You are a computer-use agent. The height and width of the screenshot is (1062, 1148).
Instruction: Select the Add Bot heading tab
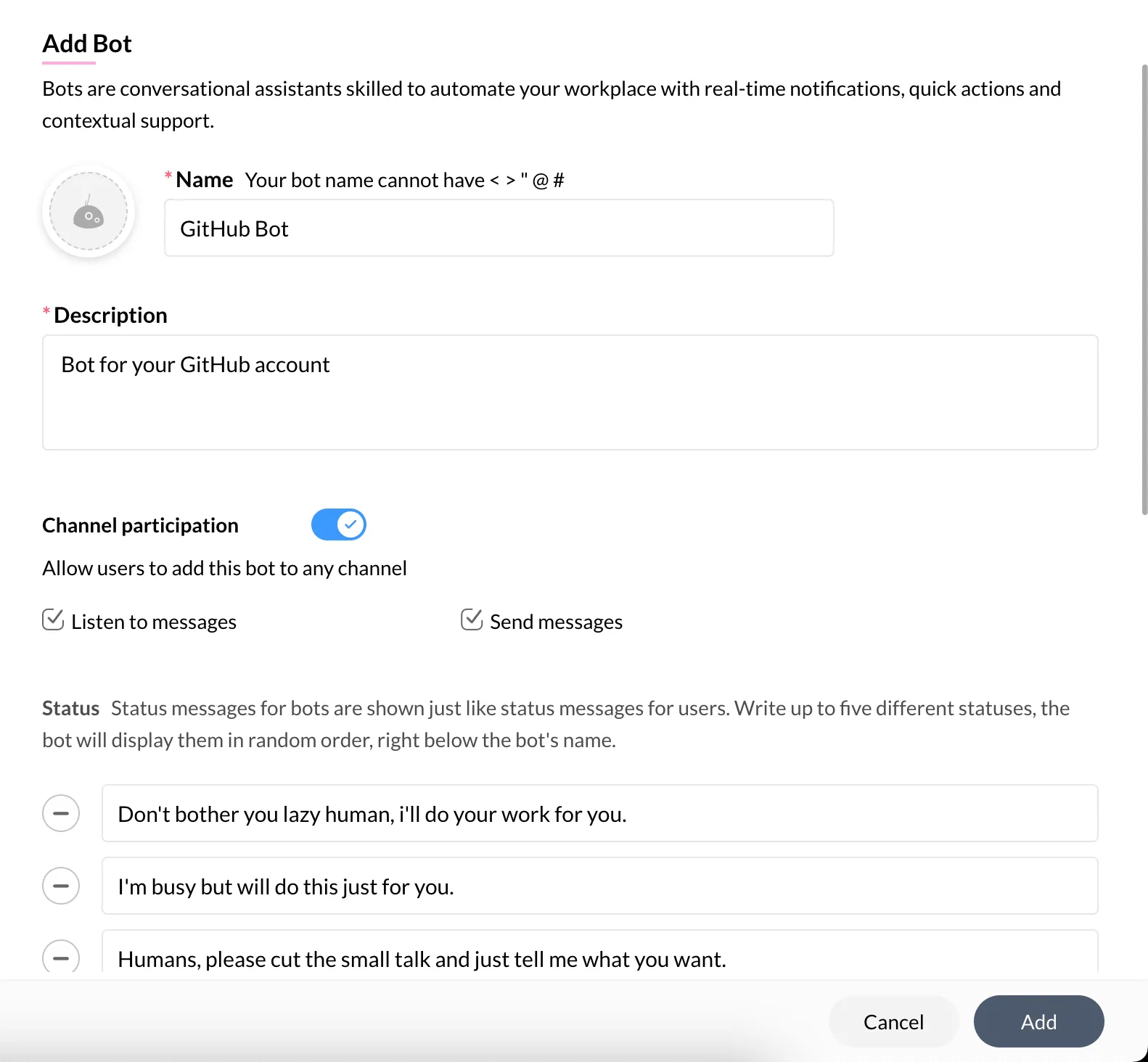pyautogui.click(x=87, y=44)
